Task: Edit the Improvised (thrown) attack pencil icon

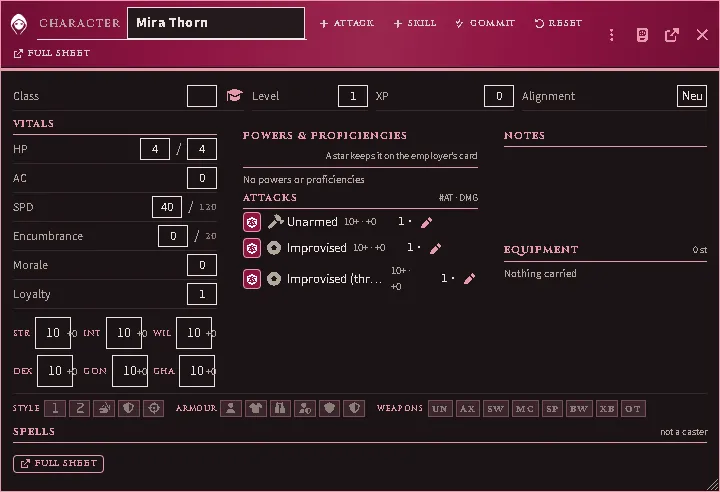Action: pos(469,279)
